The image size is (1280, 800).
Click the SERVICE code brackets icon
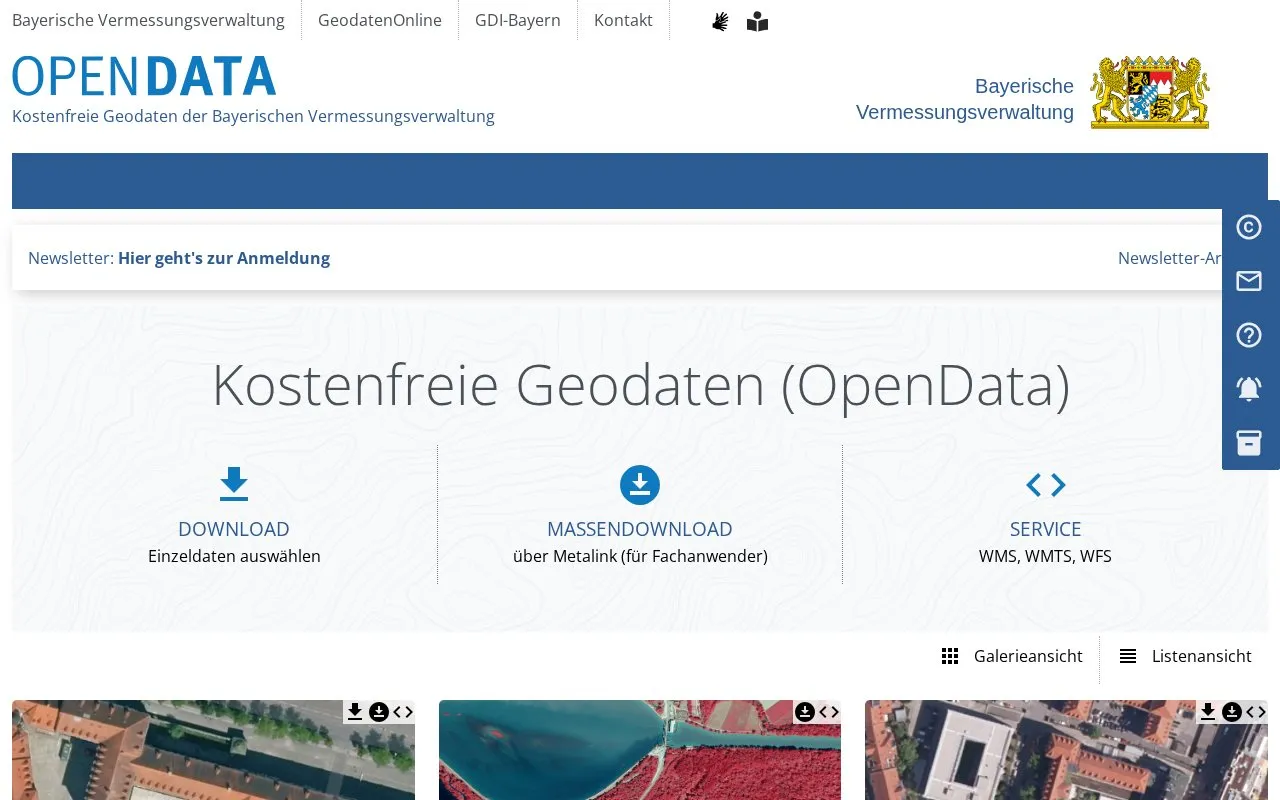pos(1046,485)
